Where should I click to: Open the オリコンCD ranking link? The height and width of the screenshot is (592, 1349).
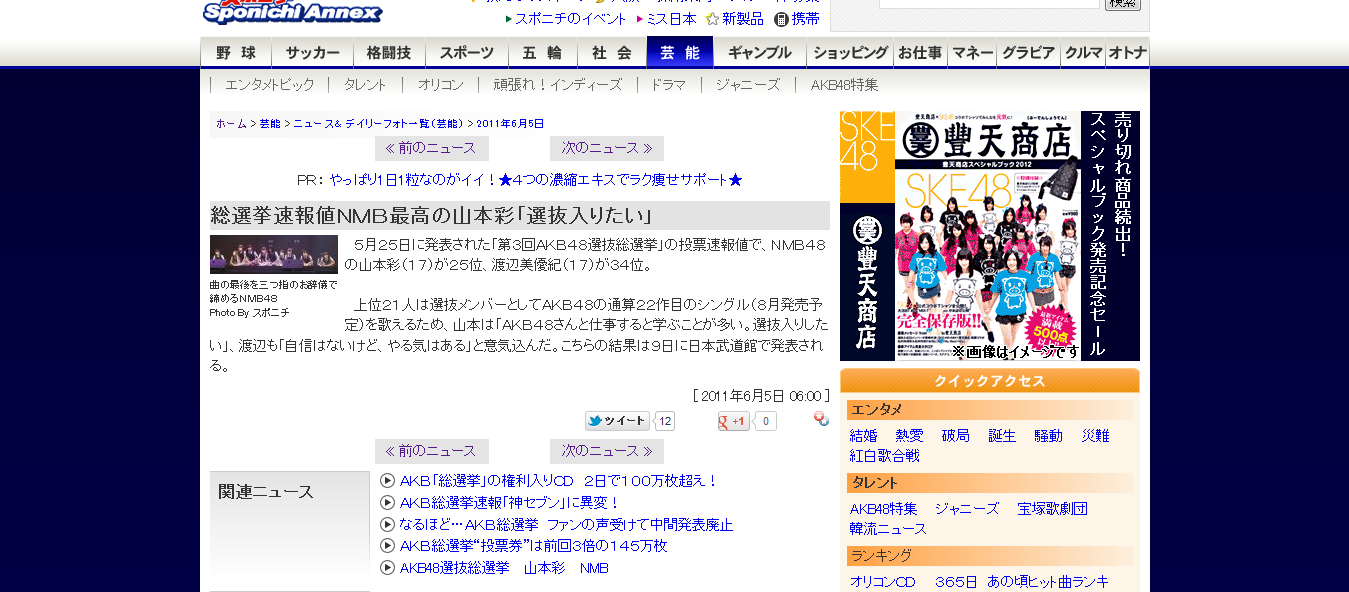[883, 582]
